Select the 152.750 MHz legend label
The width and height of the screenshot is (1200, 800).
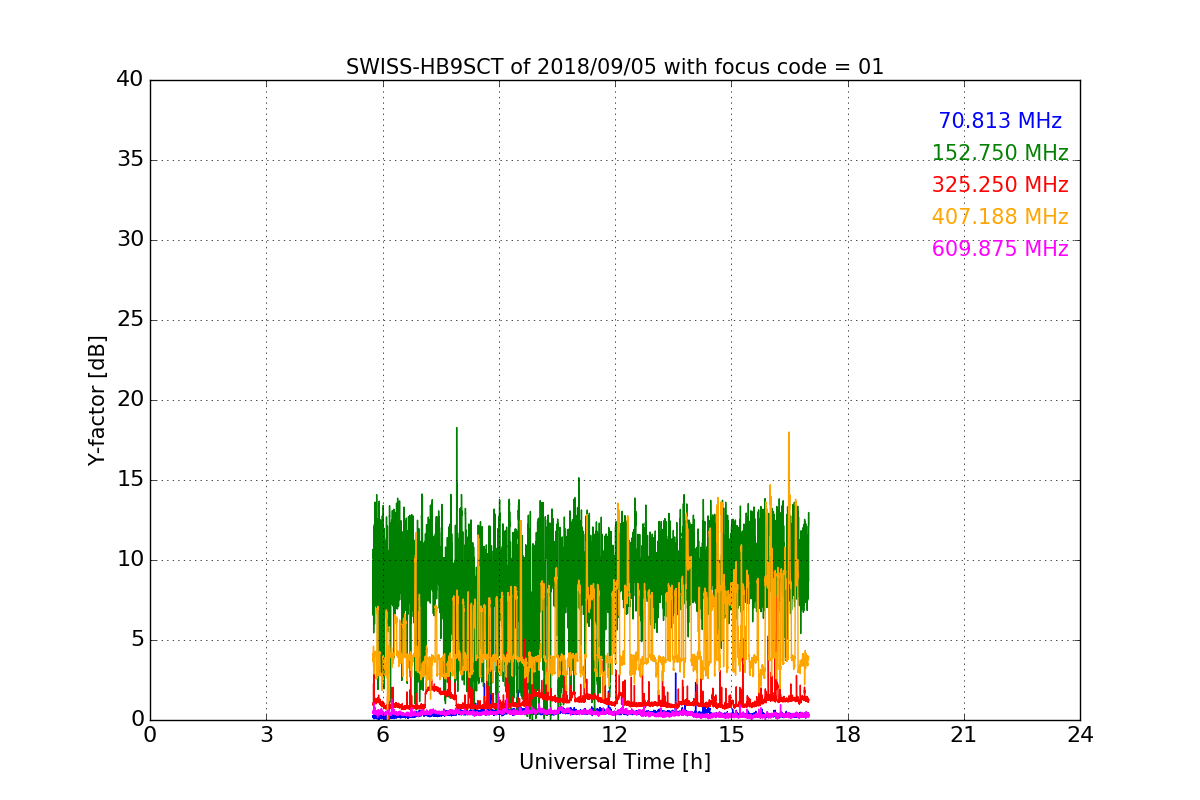[1000, 153]
